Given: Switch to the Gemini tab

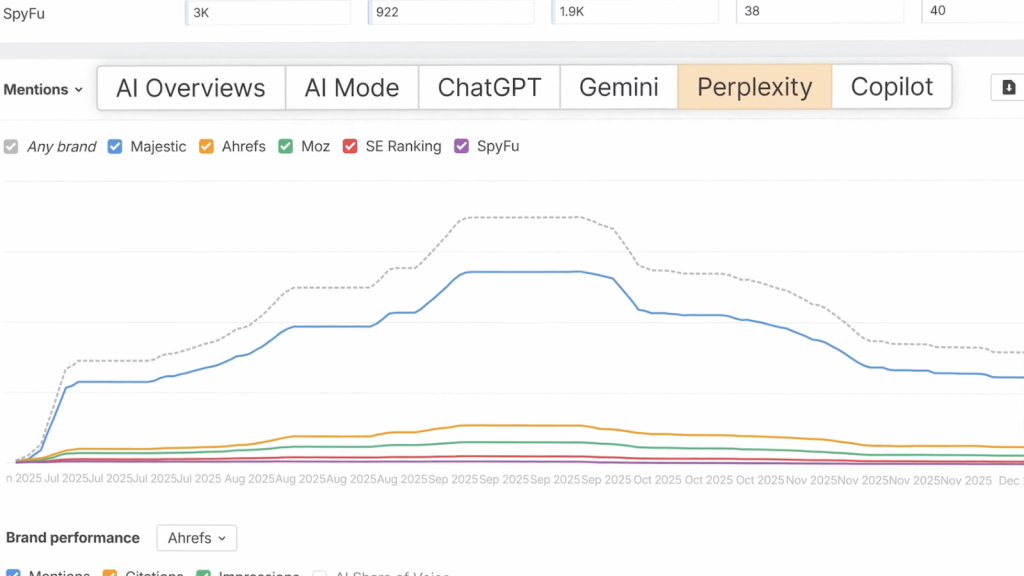Looking at the screenshot, I should point(619,87).
